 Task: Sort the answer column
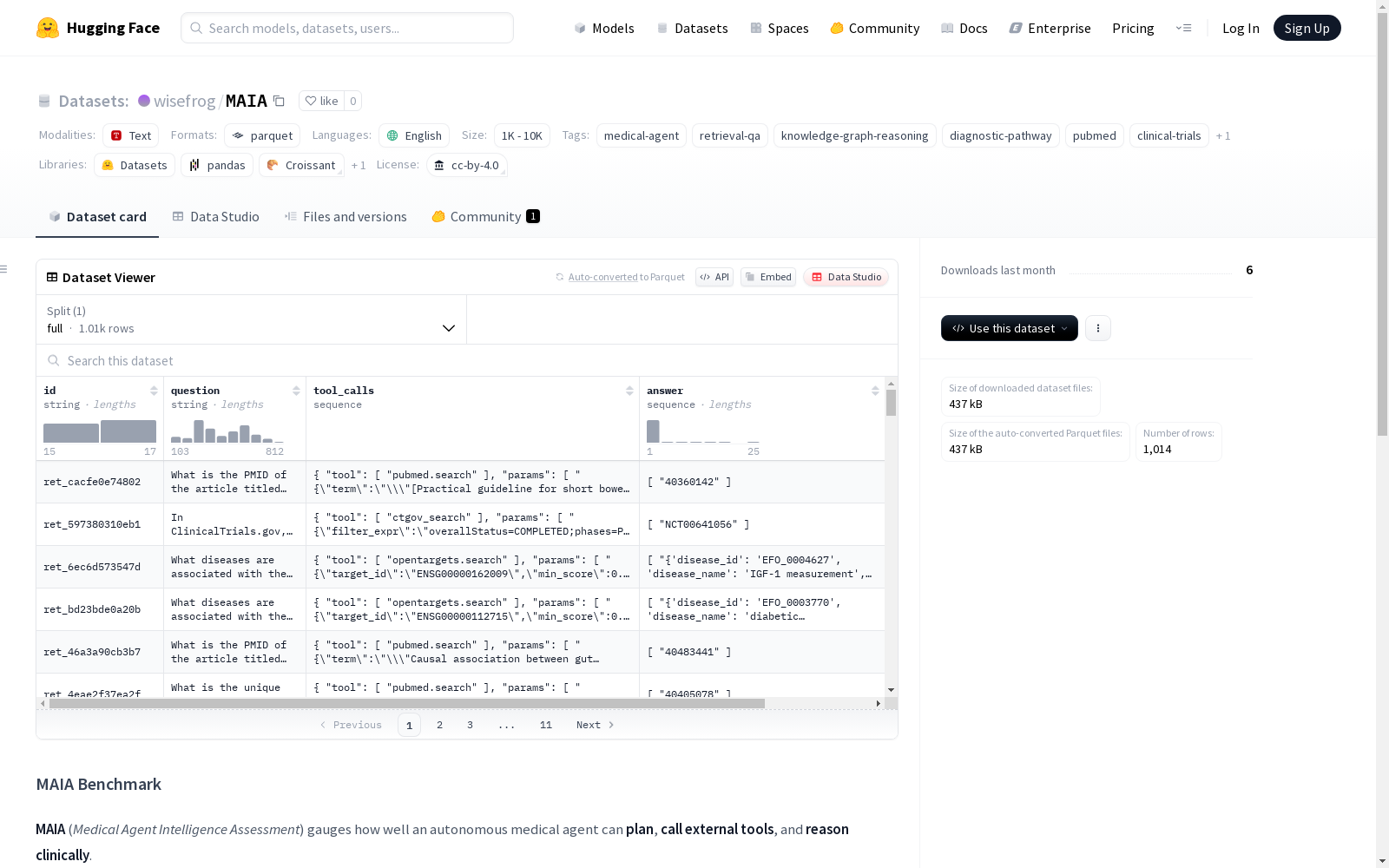[875, 391]
